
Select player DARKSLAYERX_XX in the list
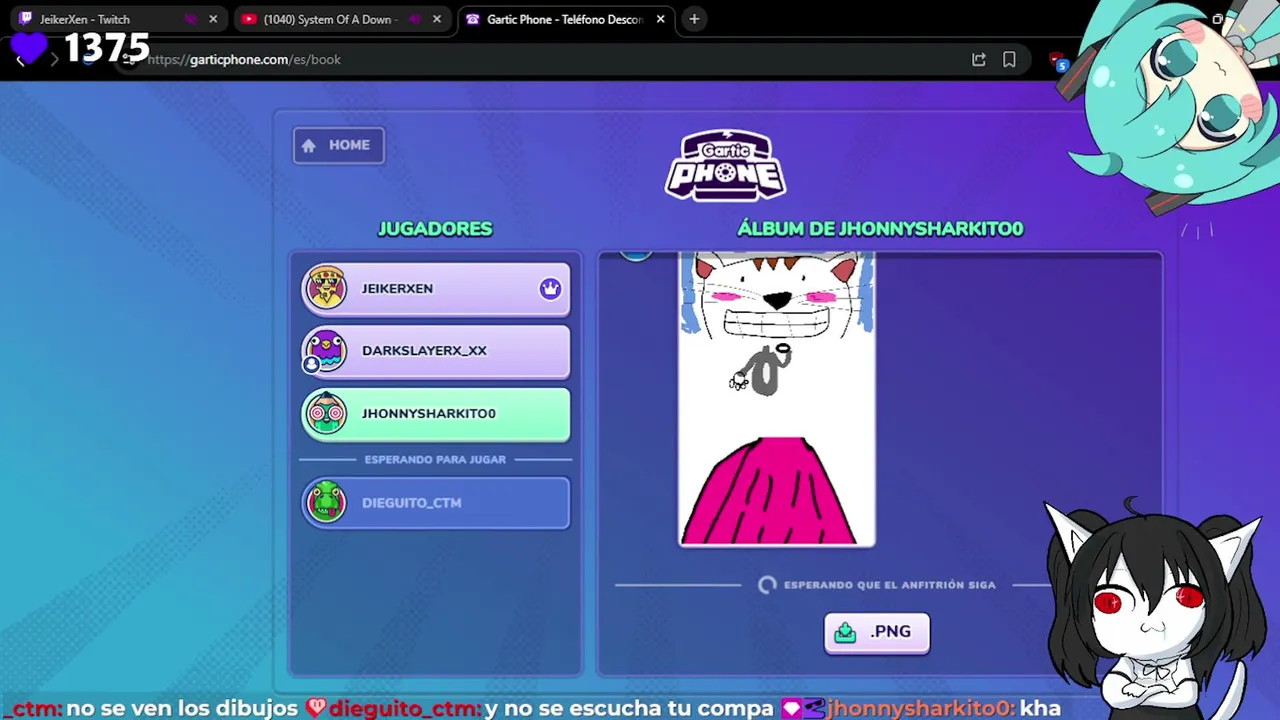tap(436, 351)
